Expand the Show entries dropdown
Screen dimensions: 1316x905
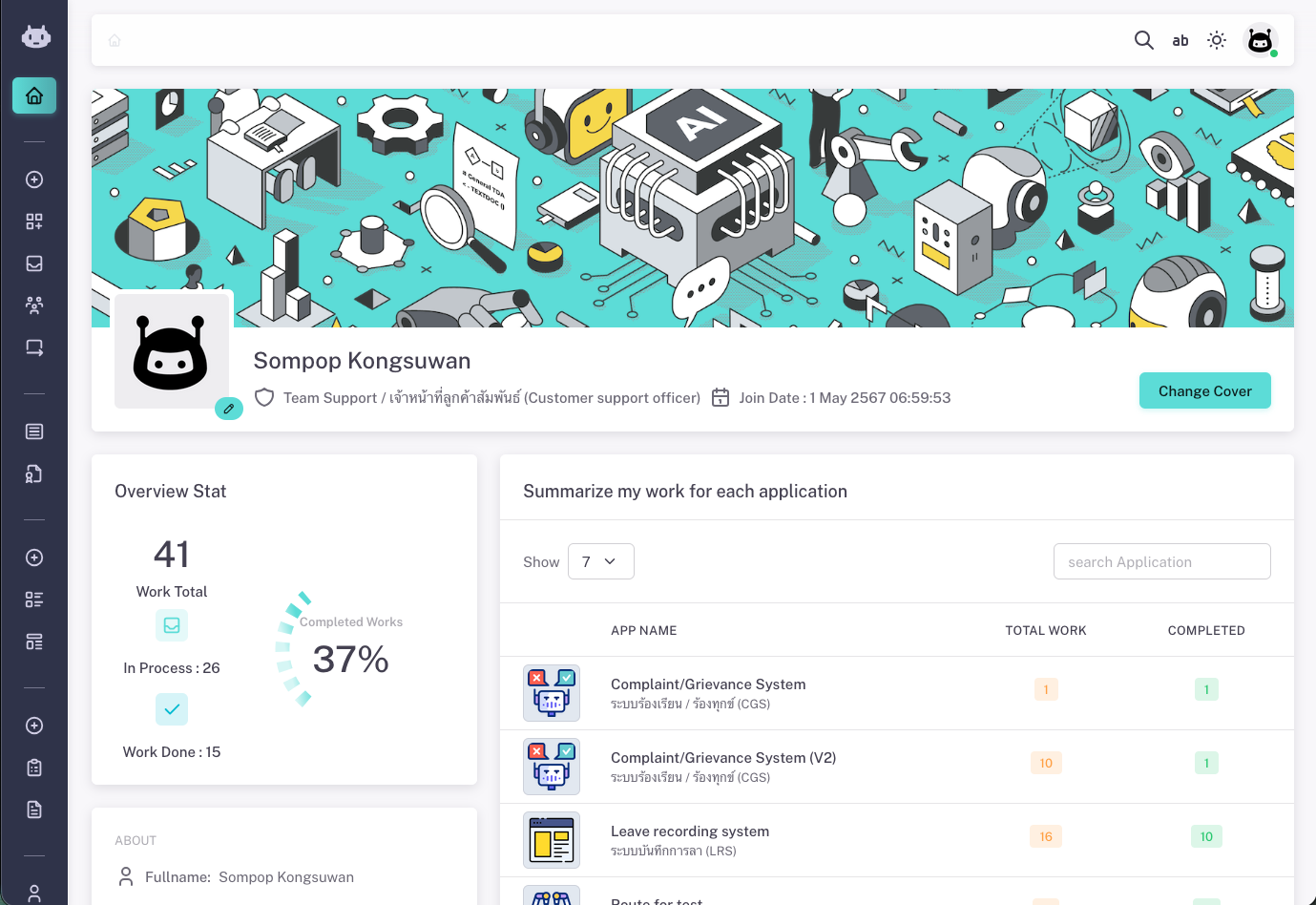click(x=600, y=561)
